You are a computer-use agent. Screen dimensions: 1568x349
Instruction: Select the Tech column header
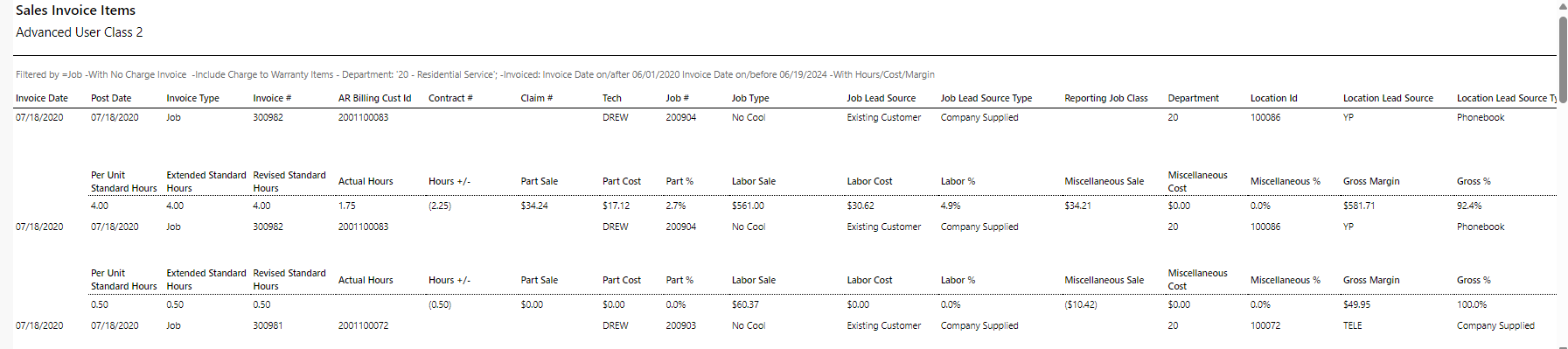click(x=612, y=98)
